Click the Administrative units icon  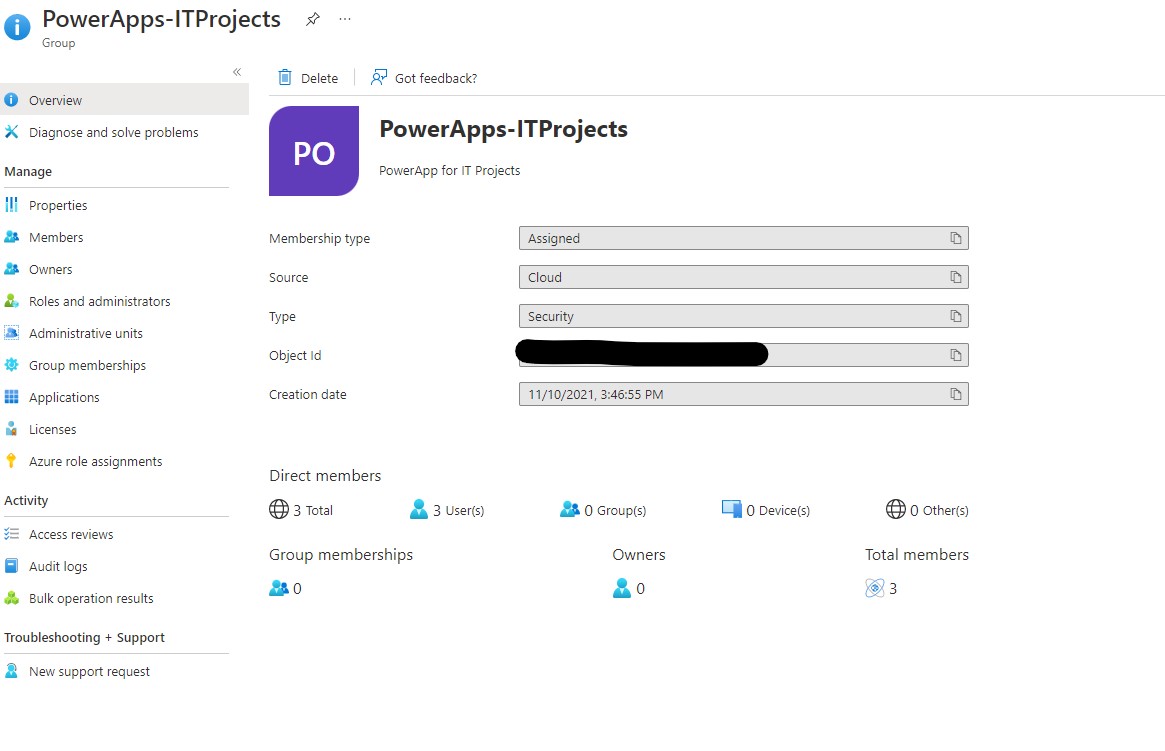(11, 333)
